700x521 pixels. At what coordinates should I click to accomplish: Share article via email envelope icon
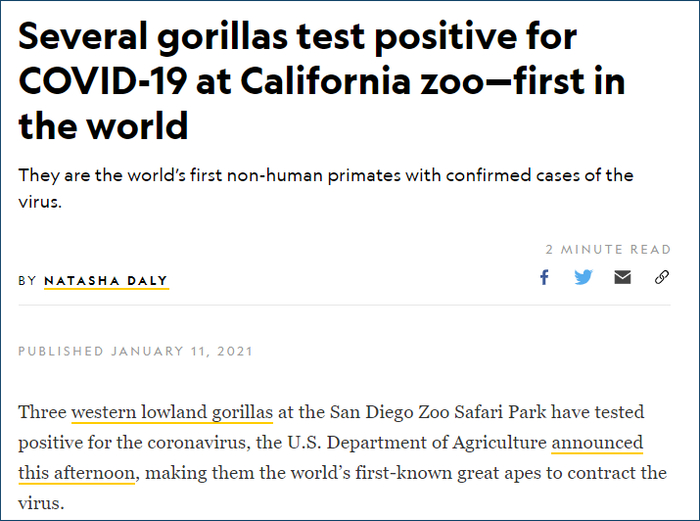(x=623, y=278)
